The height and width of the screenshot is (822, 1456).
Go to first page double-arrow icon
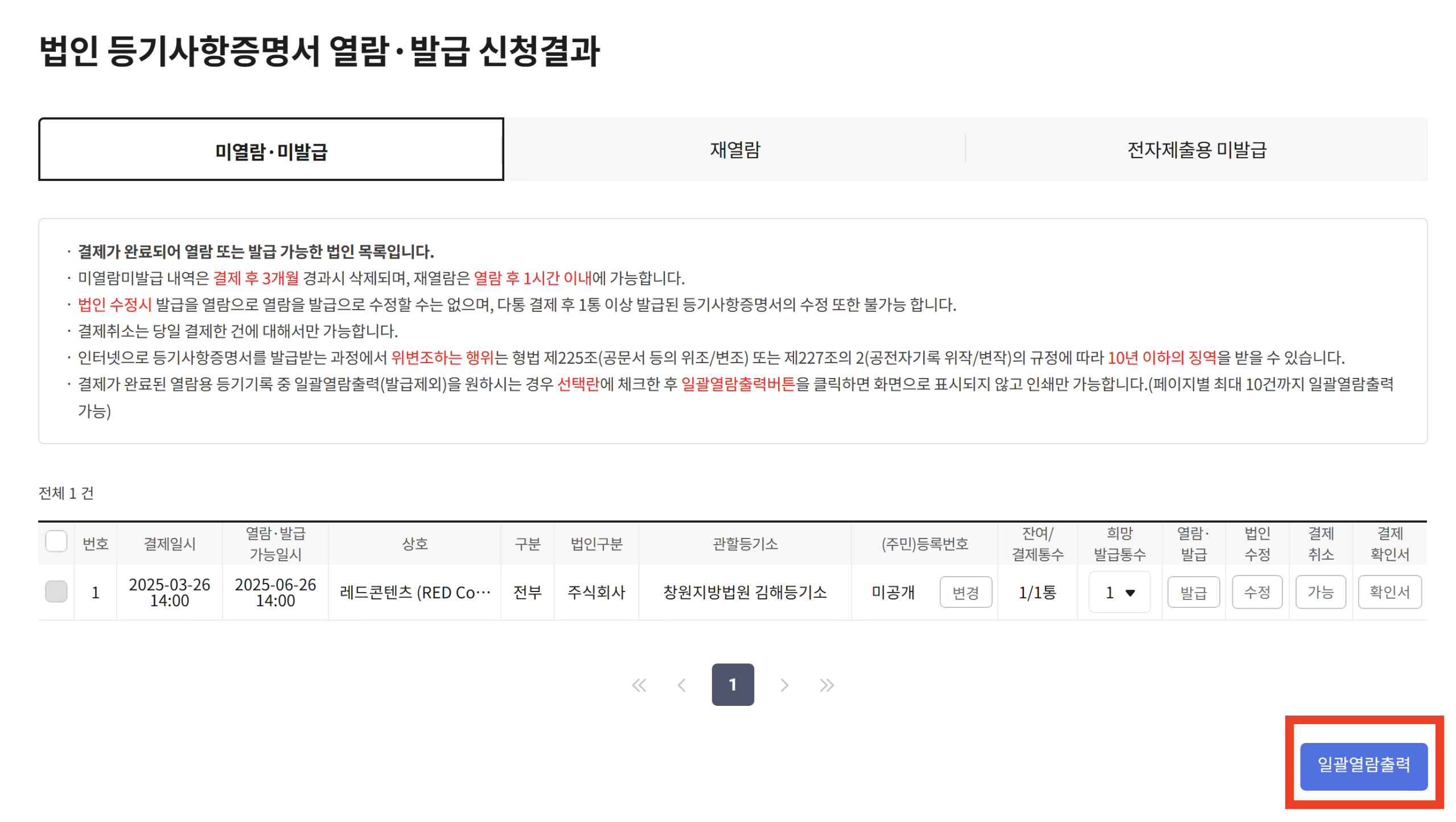pyautogui.click(x=639, y=685)
